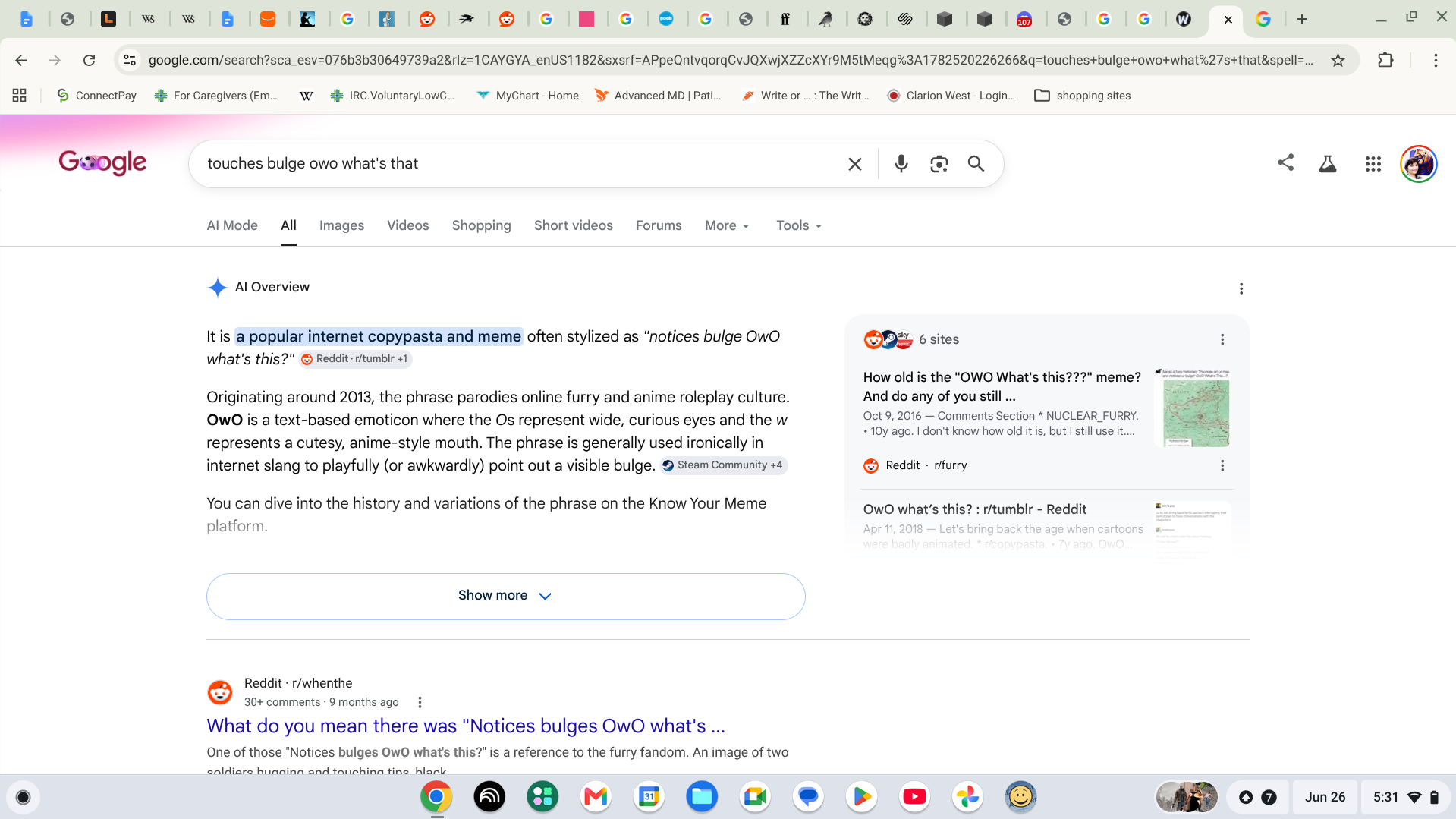Open a new browser tab

pyautogui.click(x=1302, y=19)
